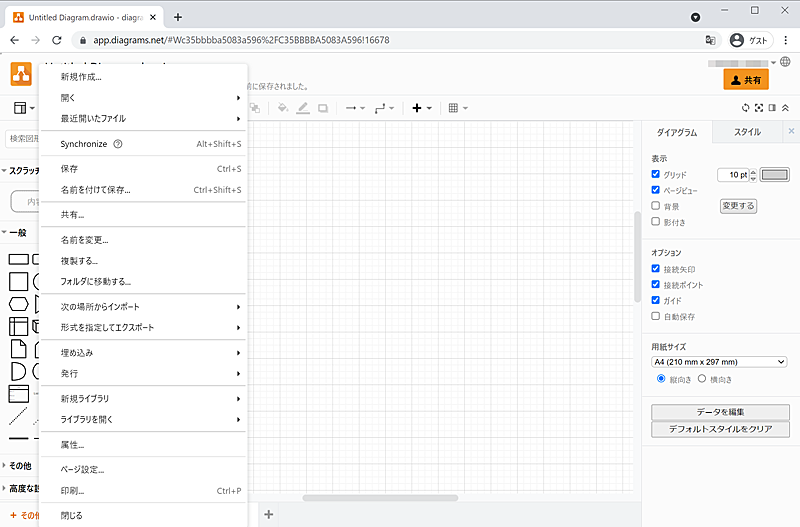Uncheck the グリッド checkbox
The height and width of the screenshot is (527, 800).
coord(656,175)
